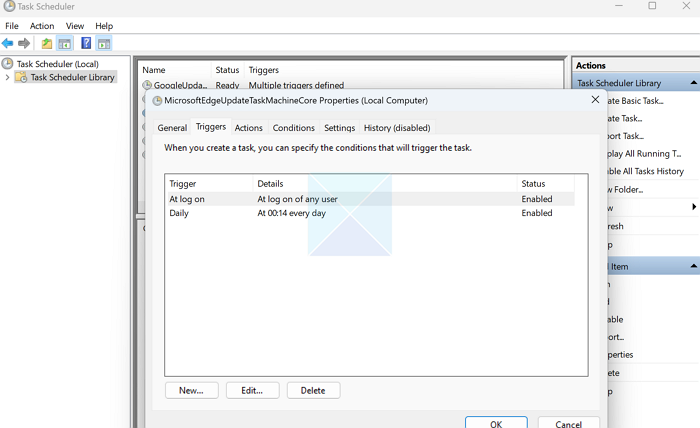Click 'At 00:14 every day' details cell
Image resolution: width=700 pixels, height=428 pixels.
292,213
